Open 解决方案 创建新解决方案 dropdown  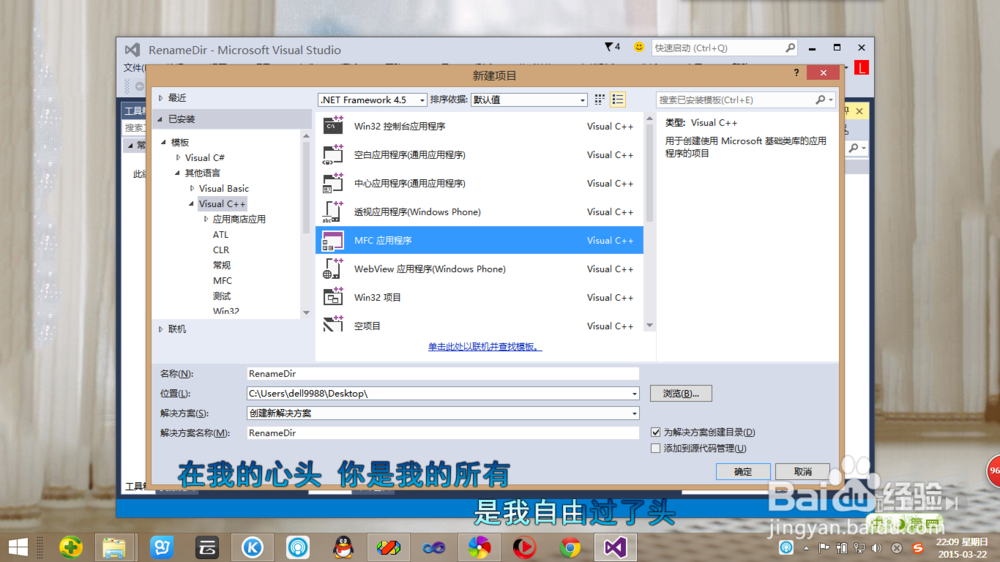click(x=443, y=413)
